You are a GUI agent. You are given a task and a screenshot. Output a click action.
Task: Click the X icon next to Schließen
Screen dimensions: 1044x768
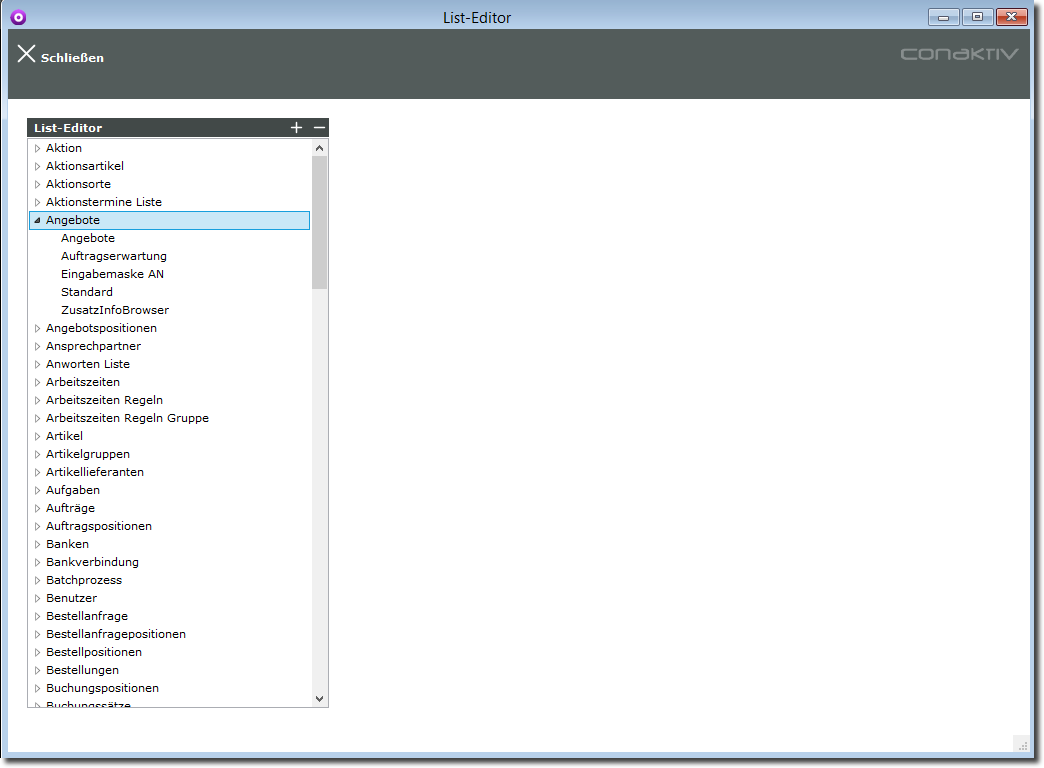click(26, 55)
